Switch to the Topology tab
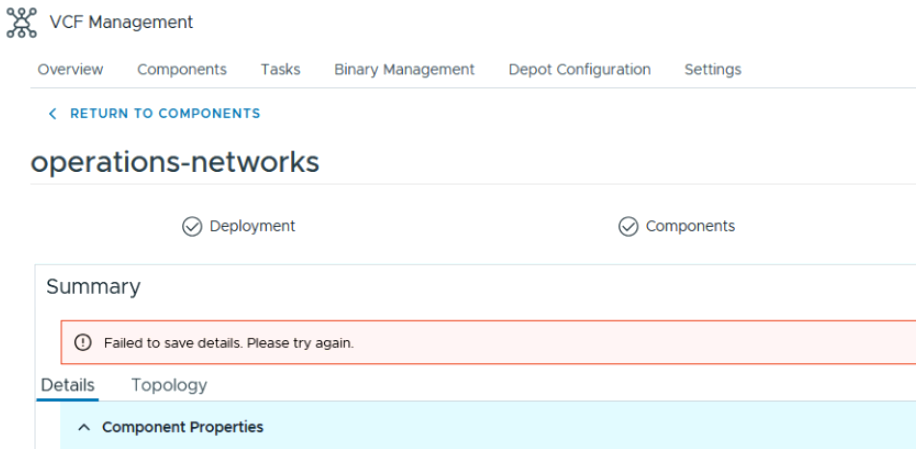This screenshot has width=916, height=449. pyautogui.click(x=169, y=385)
